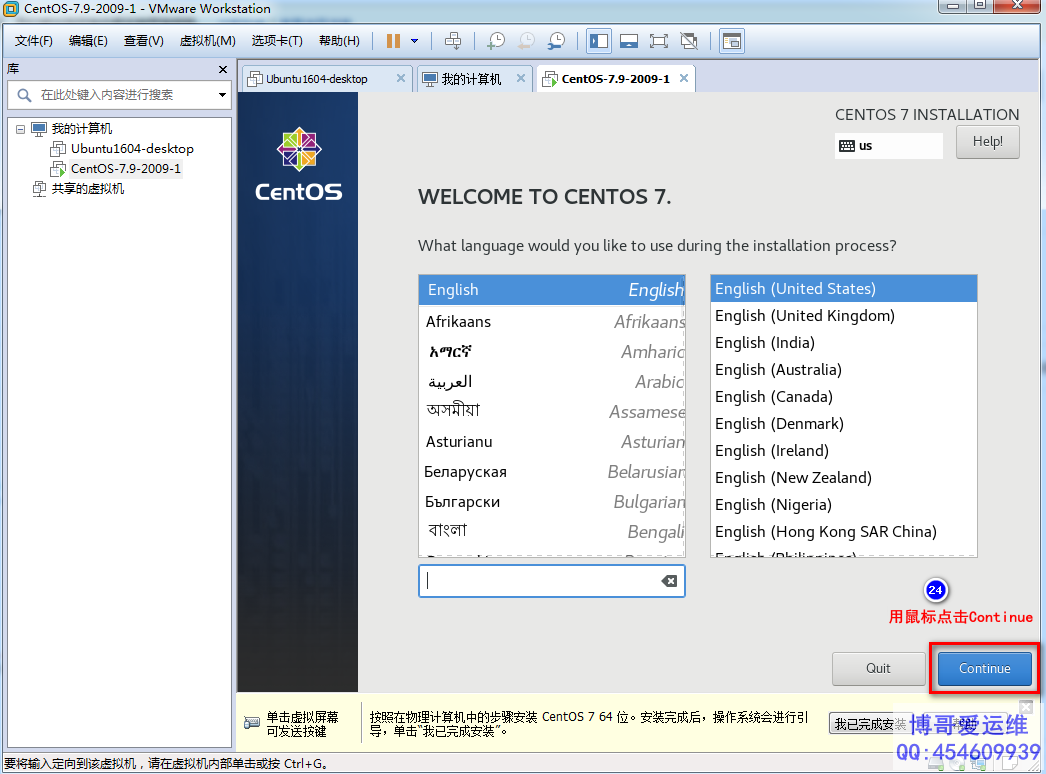Open the power options dropdown arrow

click(414, 41)
